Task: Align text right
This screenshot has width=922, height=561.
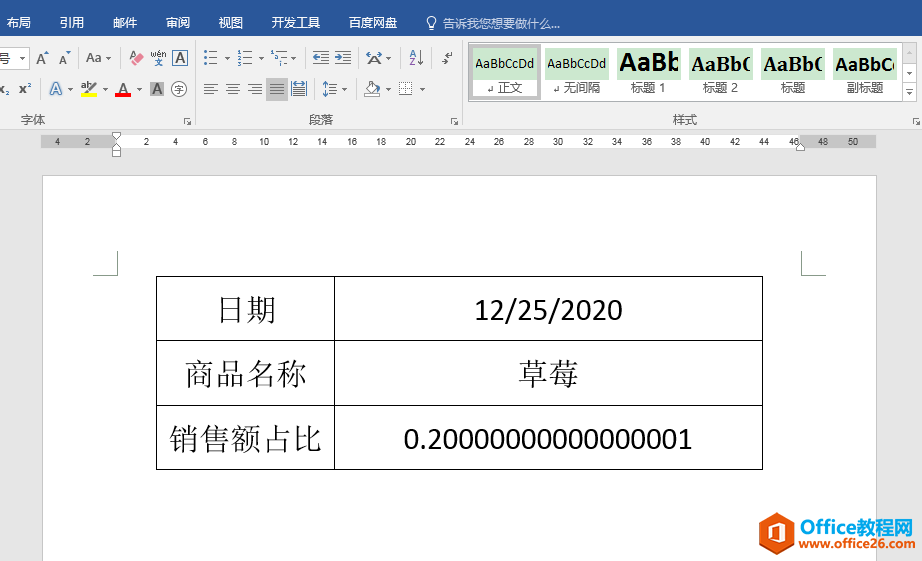Action: pos(255,89)
